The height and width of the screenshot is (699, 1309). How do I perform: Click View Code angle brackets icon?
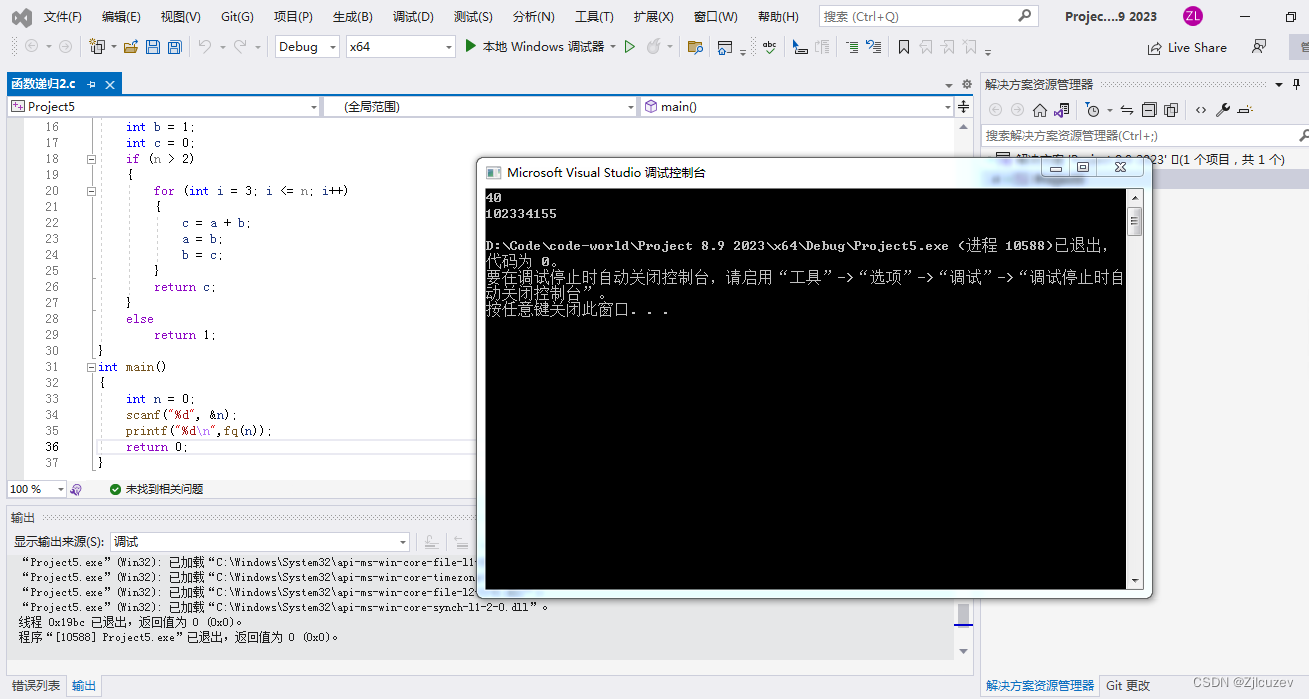[1201, 110]
